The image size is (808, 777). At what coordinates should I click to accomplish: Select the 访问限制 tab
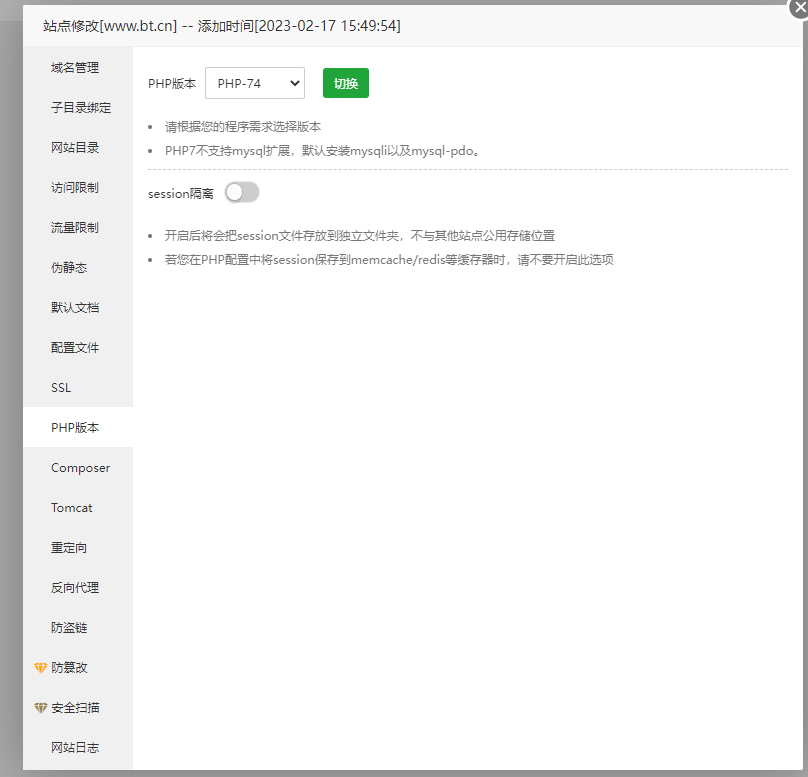(75, 188)
